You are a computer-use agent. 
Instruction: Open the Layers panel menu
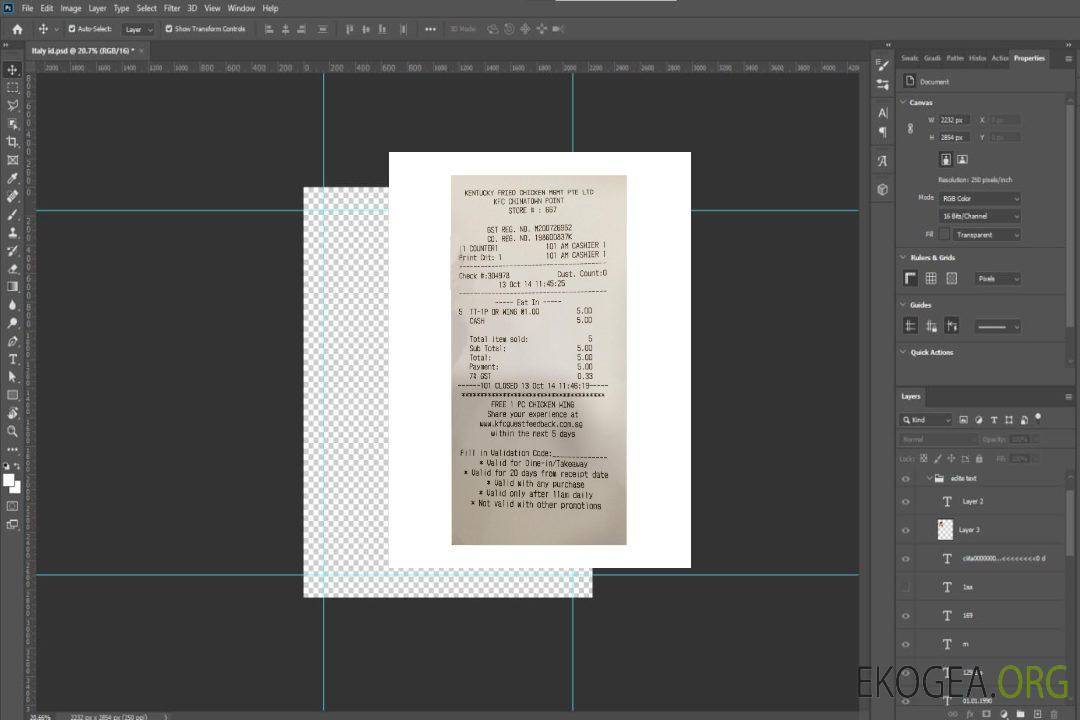point(1068,397)
